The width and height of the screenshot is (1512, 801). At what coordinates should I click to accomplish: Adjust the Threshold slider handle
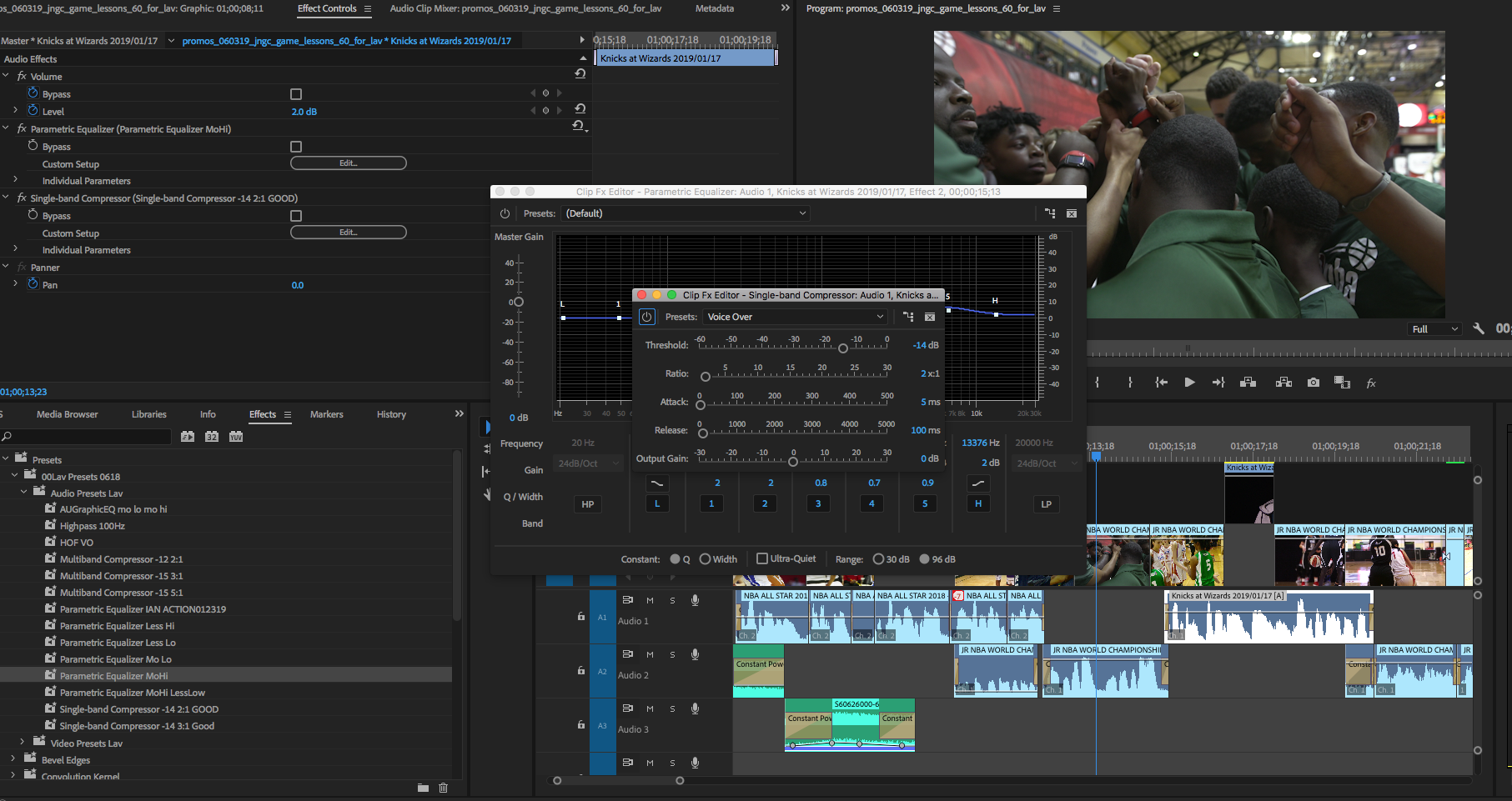click(843, 348)
